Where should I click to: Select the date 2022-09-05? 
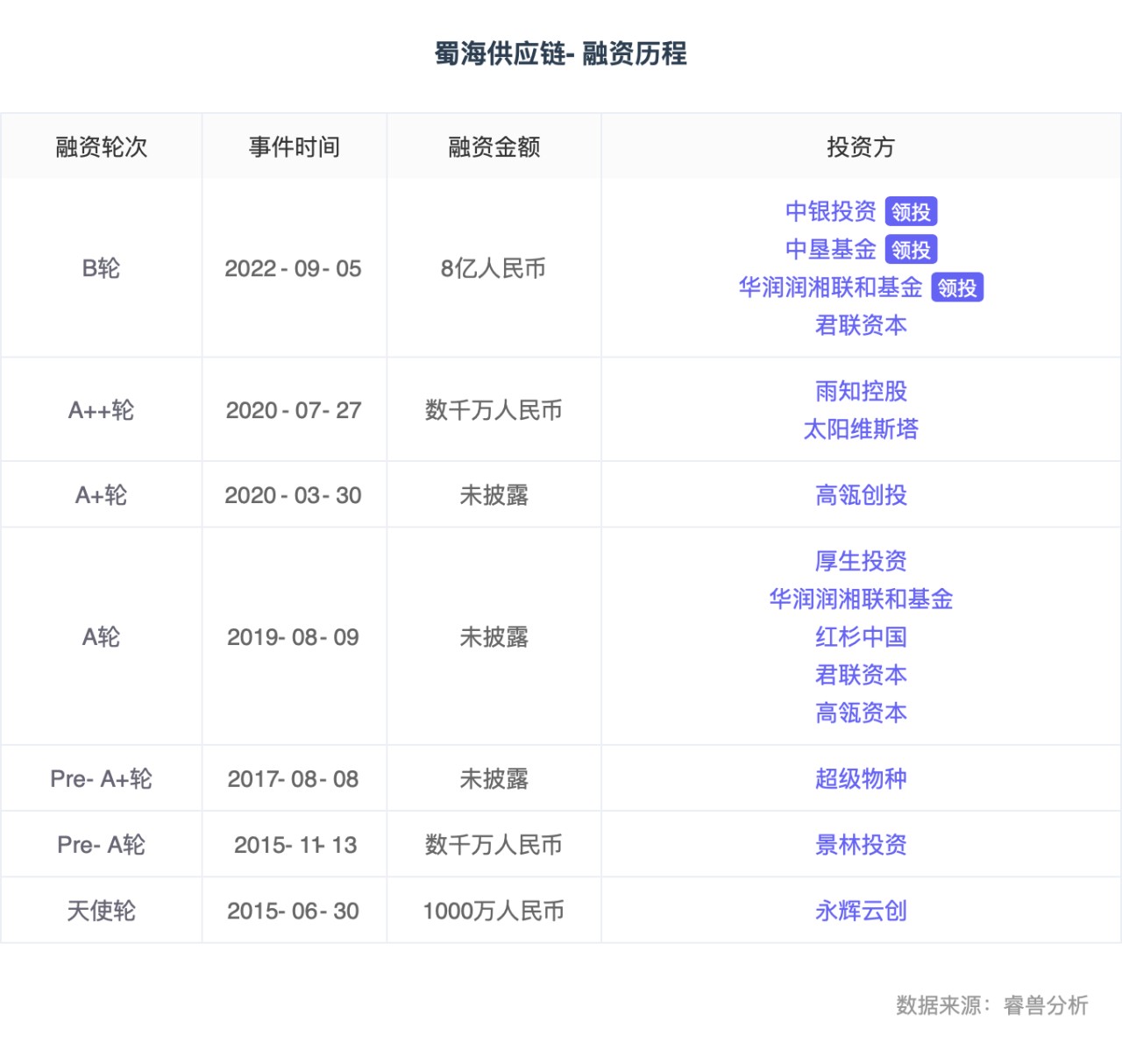(294, 268)
